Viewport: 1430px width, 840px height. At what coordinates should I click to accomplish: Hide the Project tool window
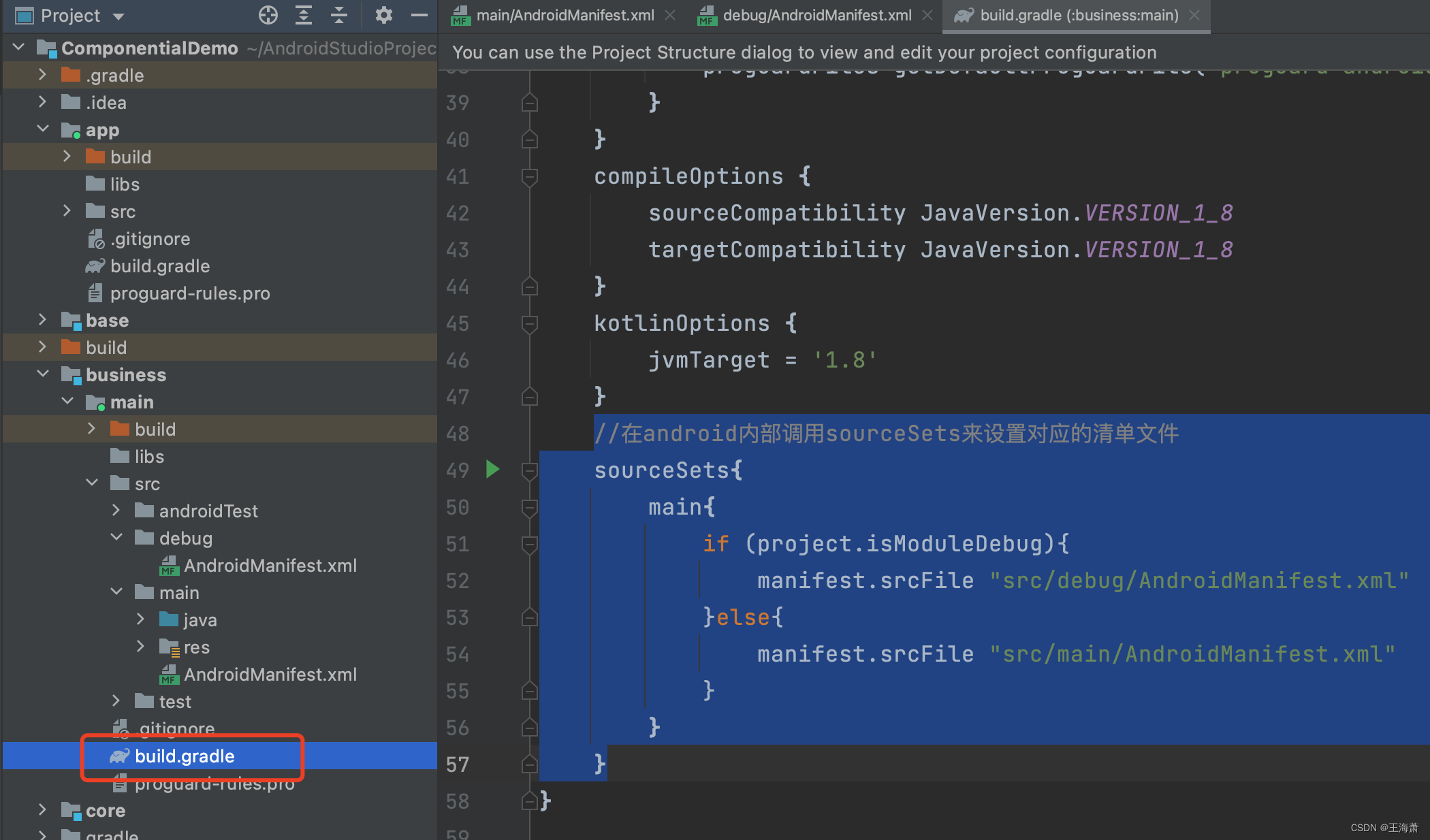419,15
